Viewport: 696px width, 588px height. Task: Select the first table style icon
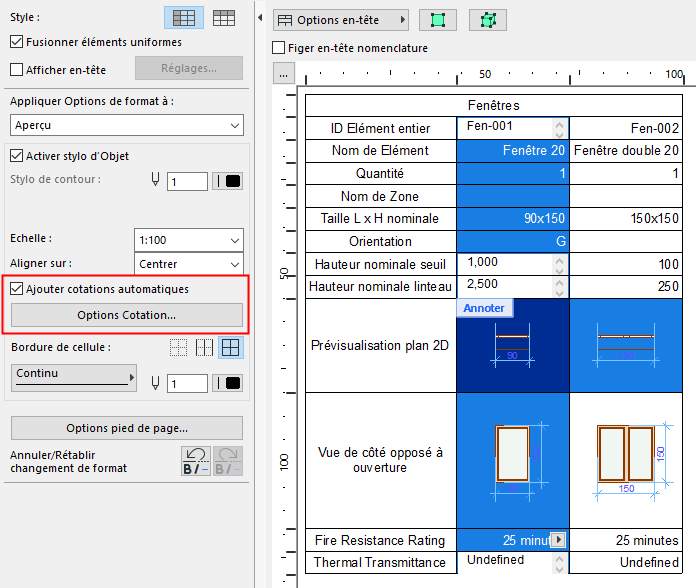pos(184,18)
